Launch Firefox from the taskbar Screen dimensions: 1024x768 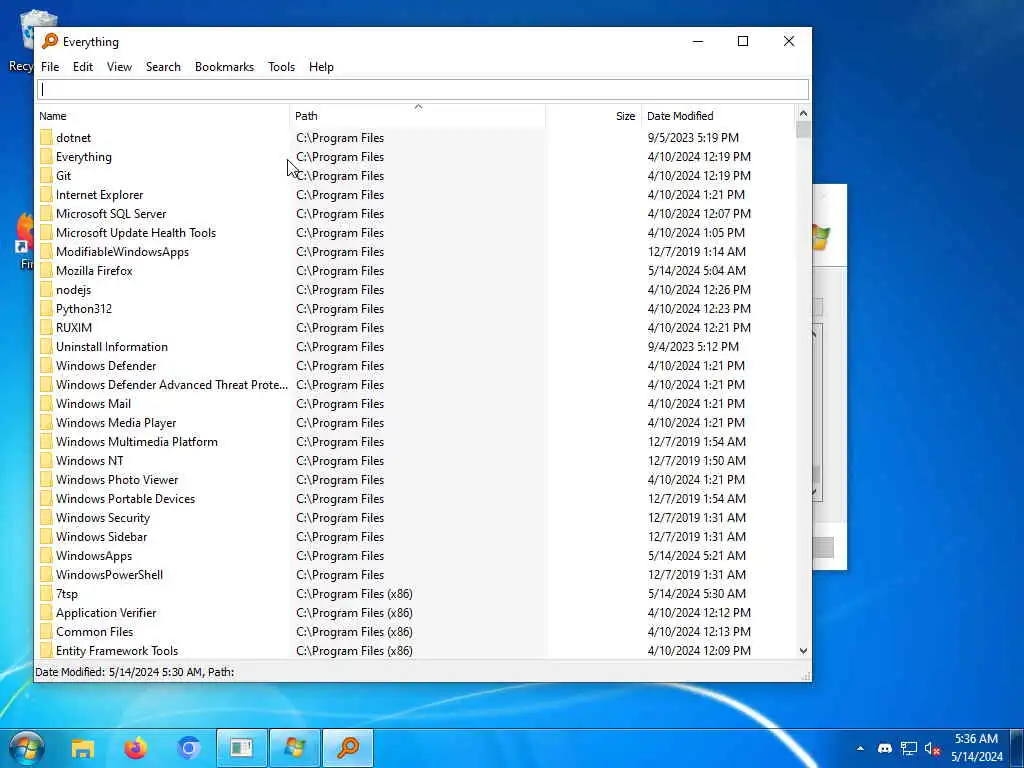pyautogui.click(x=136, y=748)
